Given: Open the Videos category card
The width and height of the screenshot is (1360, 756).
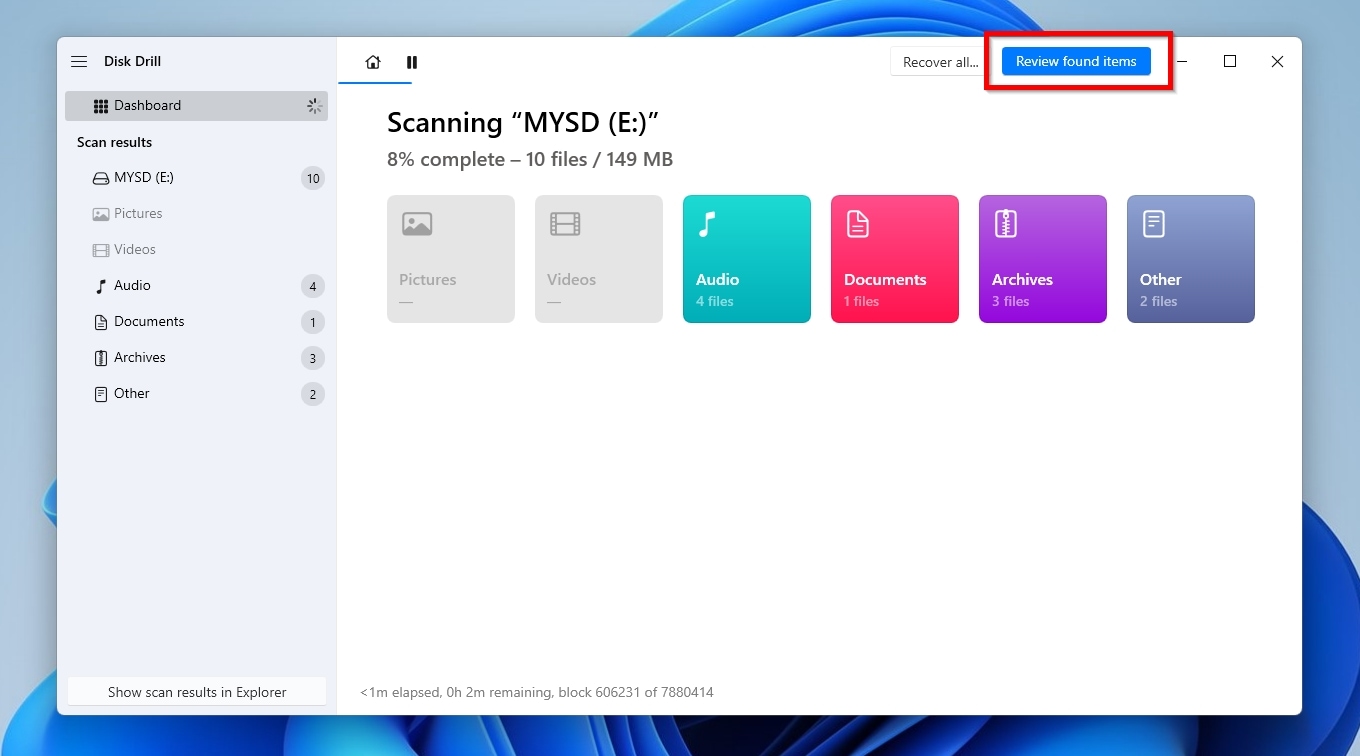Looking at the screenshot, I should 599,259.
